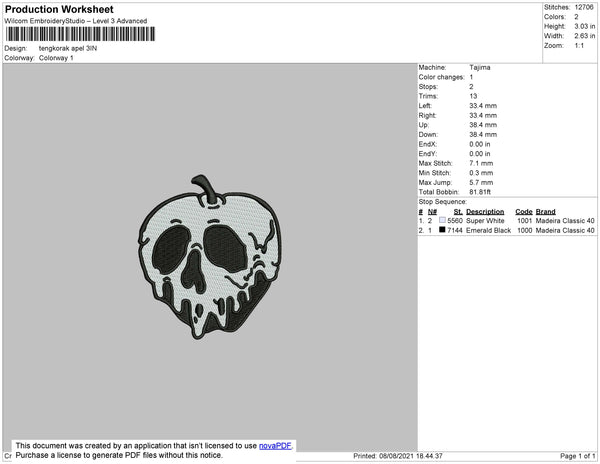The height and width of the screenshot is (464, 600).
Task: Click the 'St.' column header
Action: point(458,212)
